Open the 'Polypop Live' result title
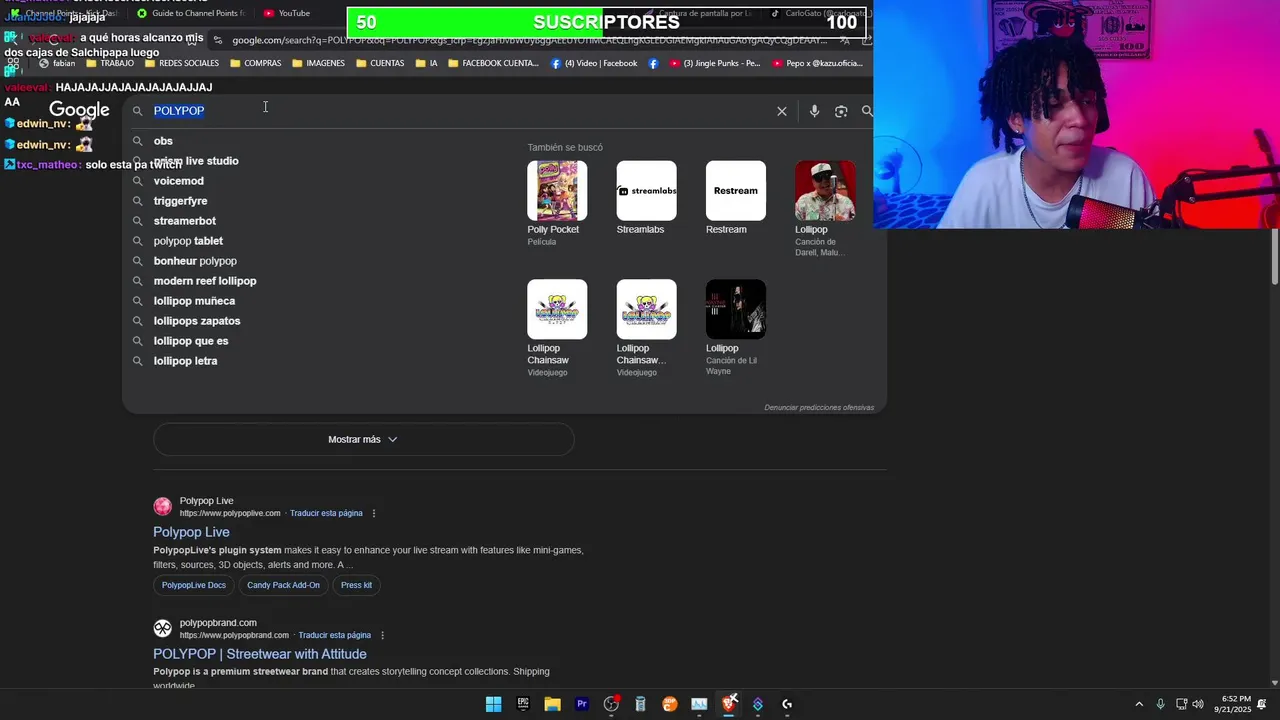Viewport: 1280px width, 720px height. coord(191,532)
